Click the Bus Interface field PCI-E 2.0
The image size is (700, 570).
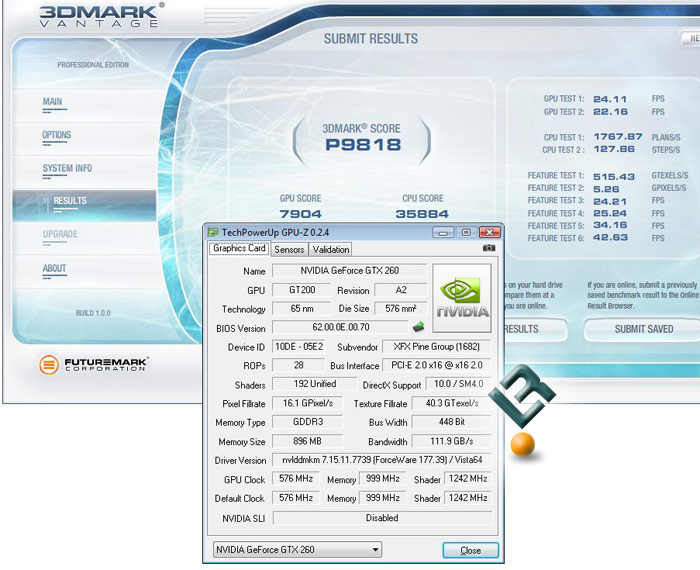point(436,365)
